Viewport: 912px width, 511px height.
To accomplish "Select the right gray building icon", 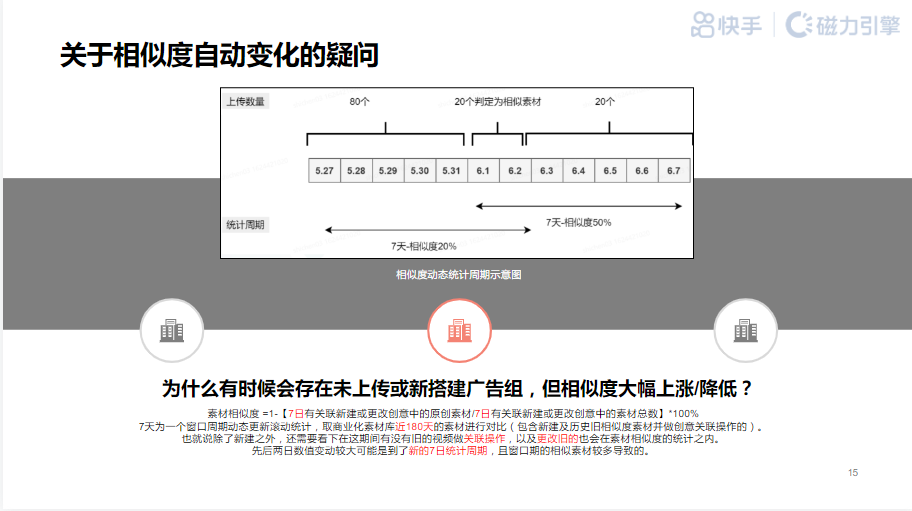I will tap(745, 330).
